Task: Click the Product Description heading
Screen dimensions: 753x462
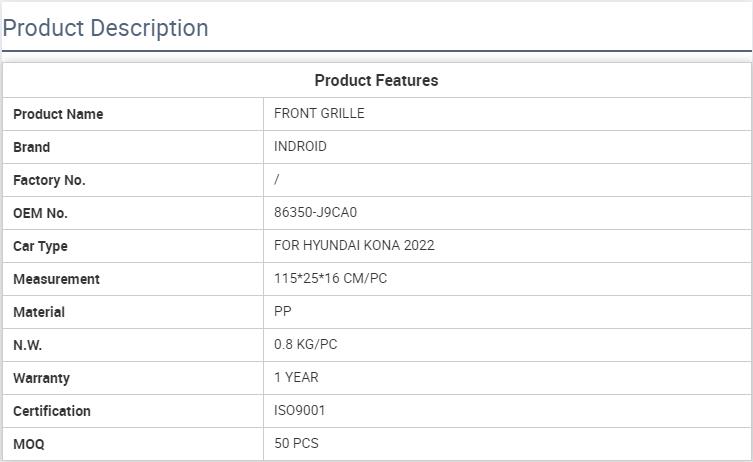Action: (x=105, y=28)
